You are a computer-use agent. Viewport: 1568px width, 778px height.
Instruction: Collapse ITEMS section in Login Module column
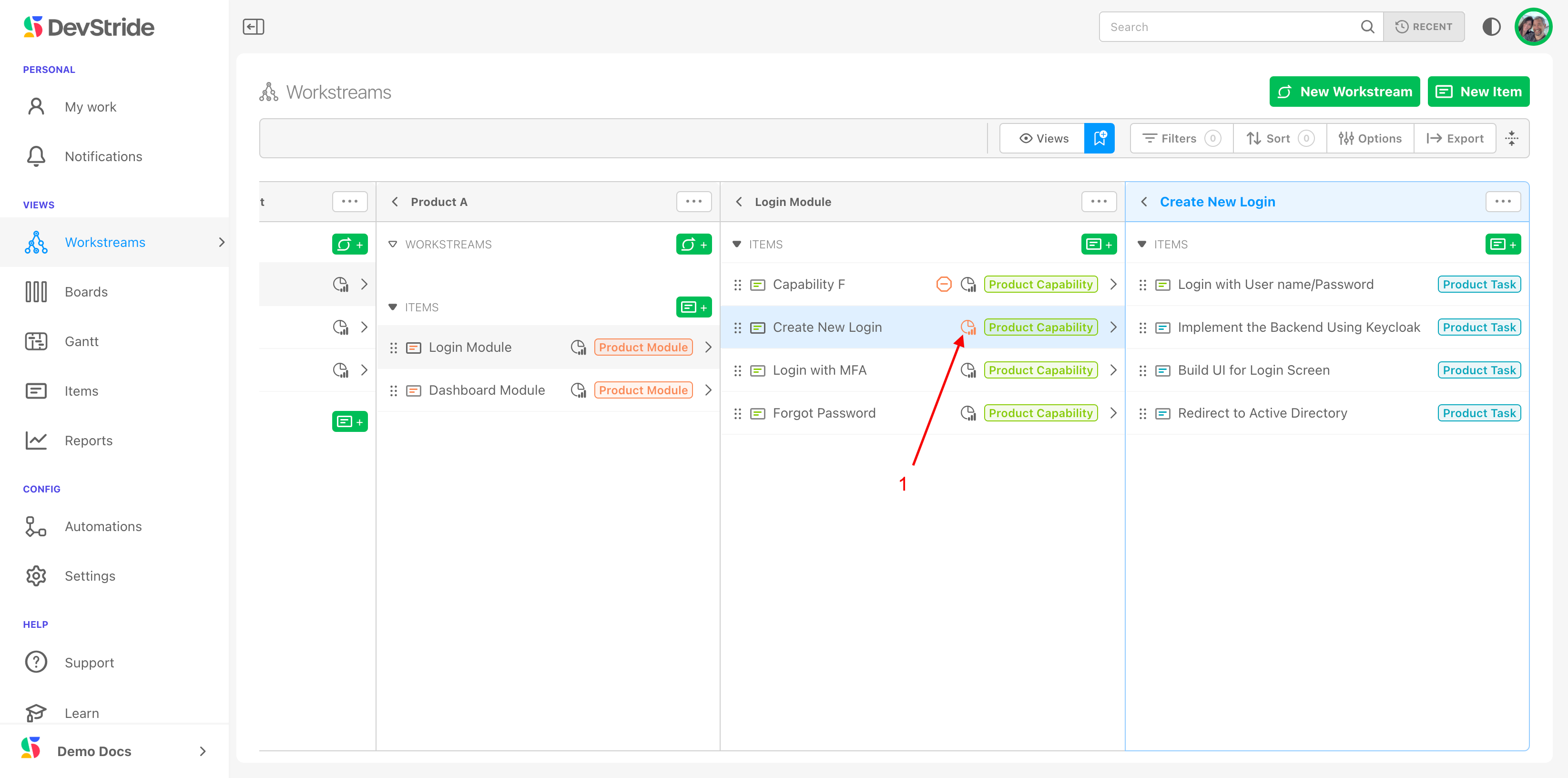coord(736,244)
